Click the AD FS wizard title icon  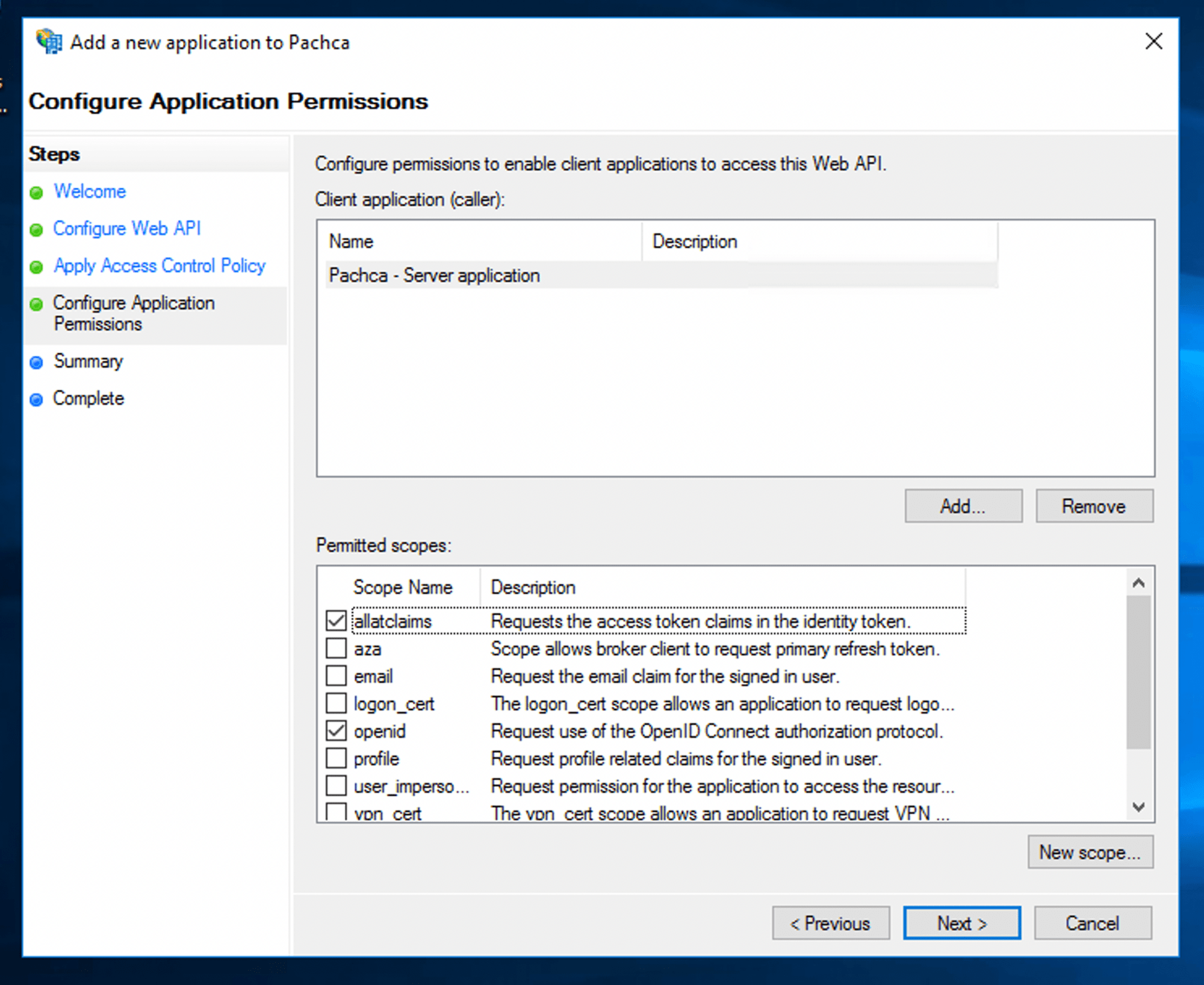point(49,42)
